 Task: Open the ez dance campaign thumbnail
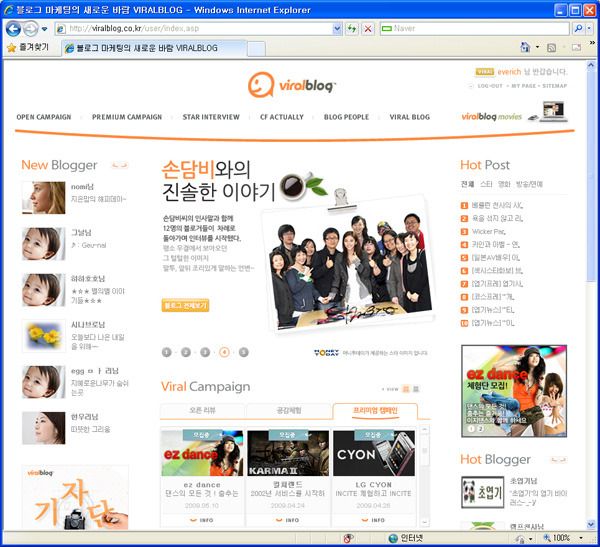202,453
